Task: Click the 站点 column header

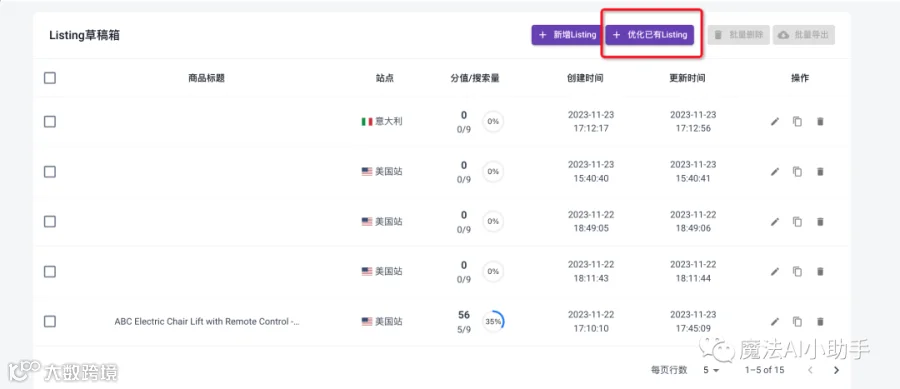Action: click(x=385, y=78)
